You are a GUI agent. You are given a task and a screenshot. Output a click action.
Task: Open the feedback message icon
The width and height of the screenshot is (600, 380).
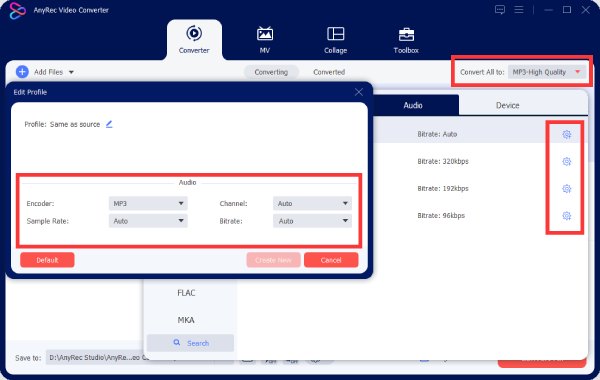pyautogui.click(x=500, y=10)
